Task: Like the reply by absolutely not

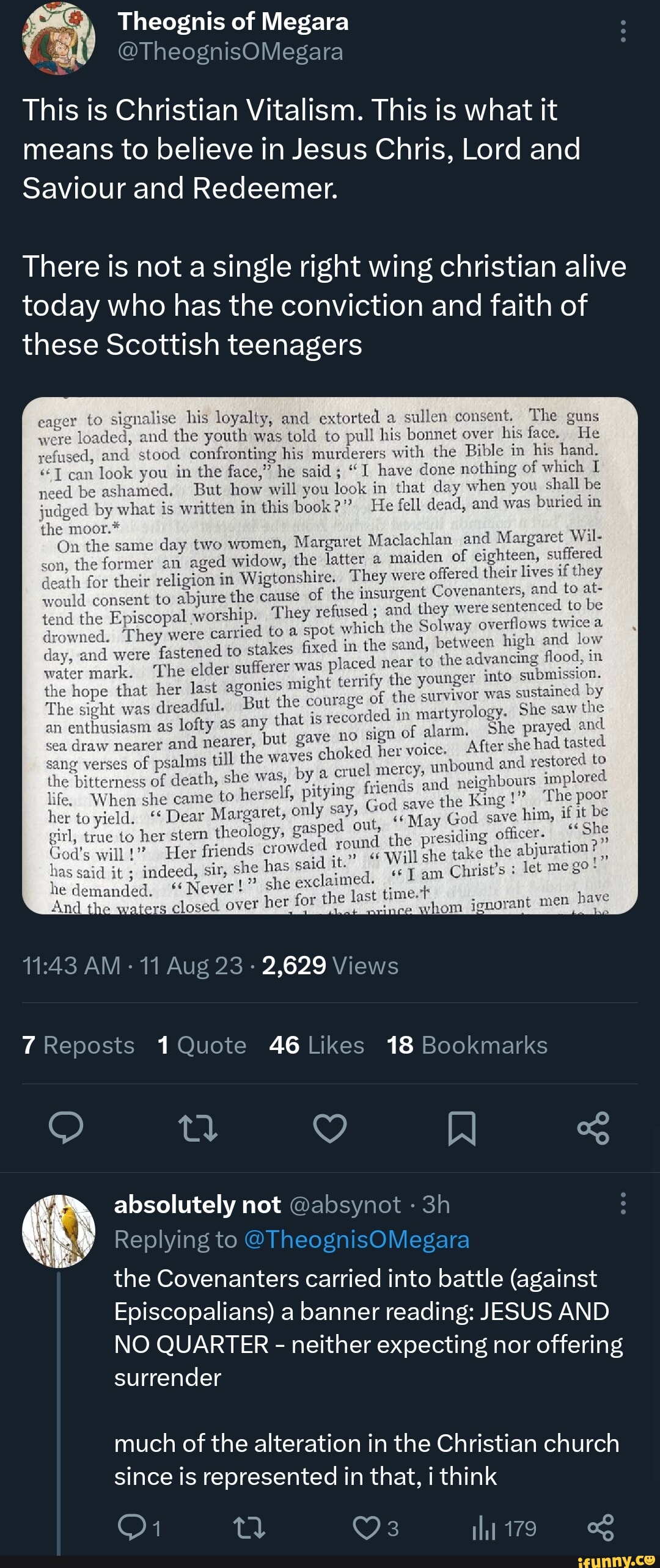Action: [x=367, y=1528]
